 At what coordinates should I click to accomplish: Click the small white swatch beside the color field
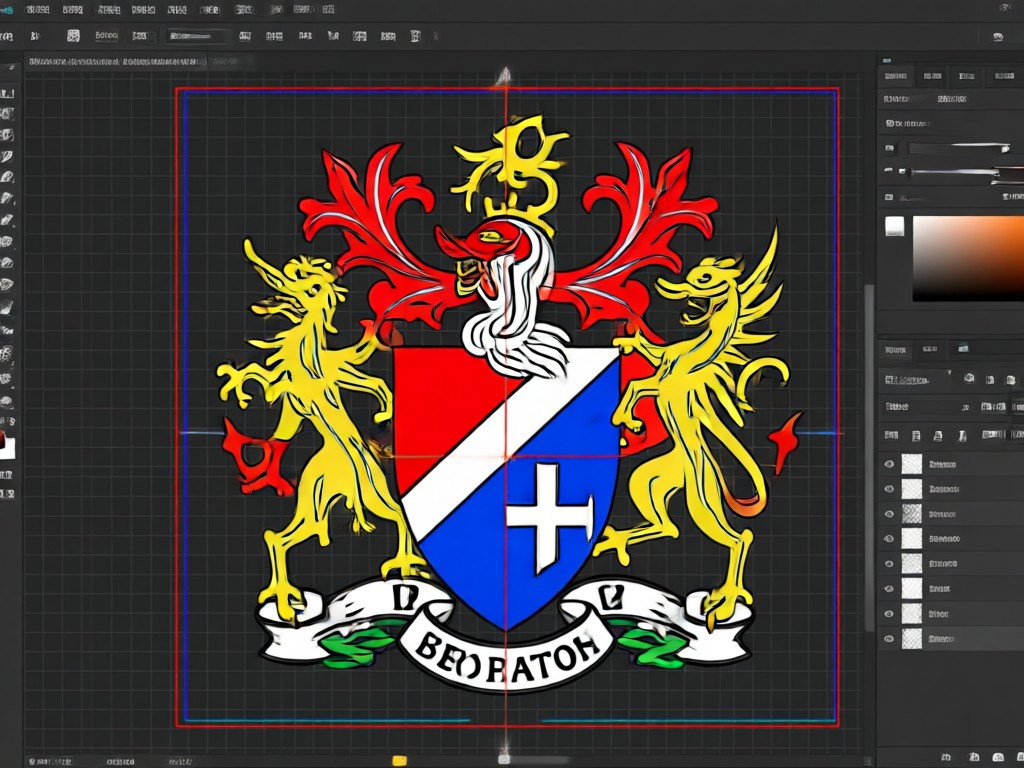[895, 227]
